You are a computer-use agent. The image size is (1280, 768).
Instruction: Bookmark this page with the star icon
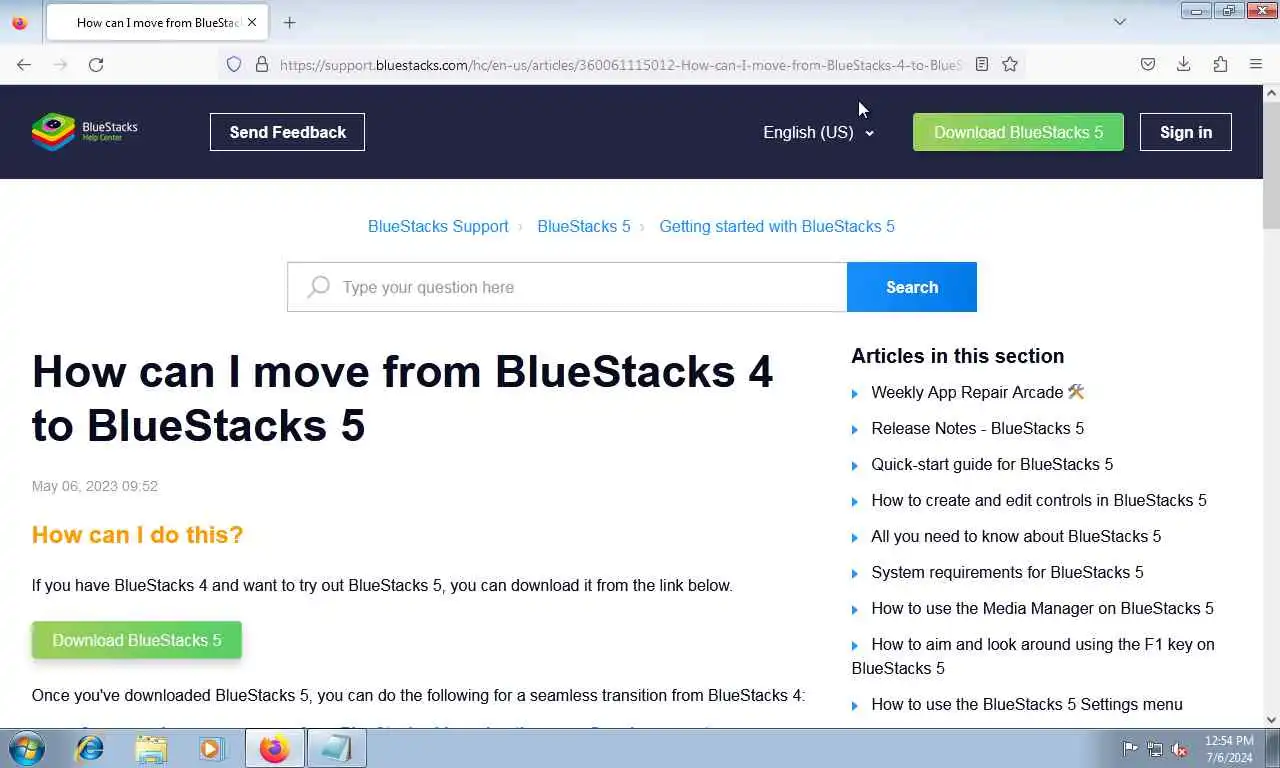(x=1010, y=64)
